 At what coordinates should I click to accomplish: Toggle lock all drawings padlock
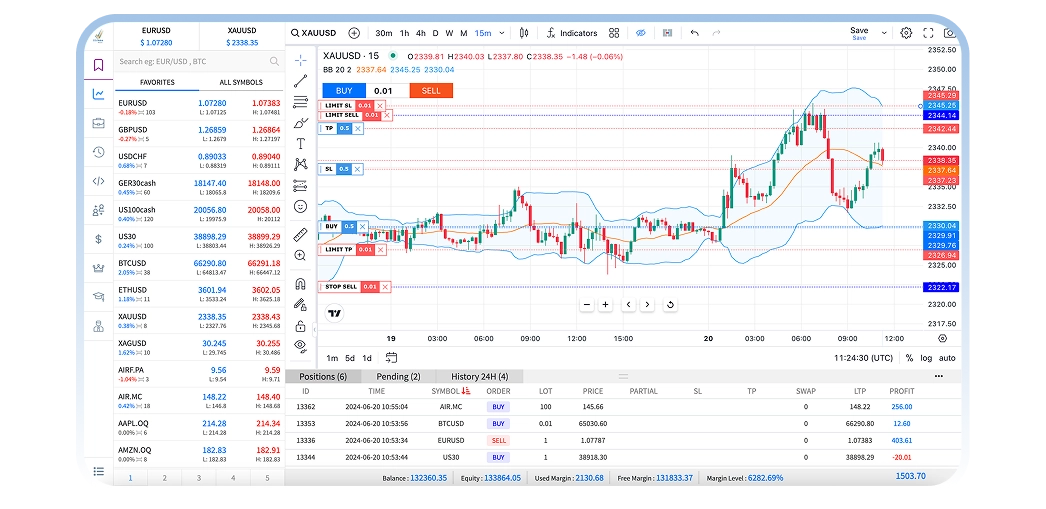coord(300,326)
